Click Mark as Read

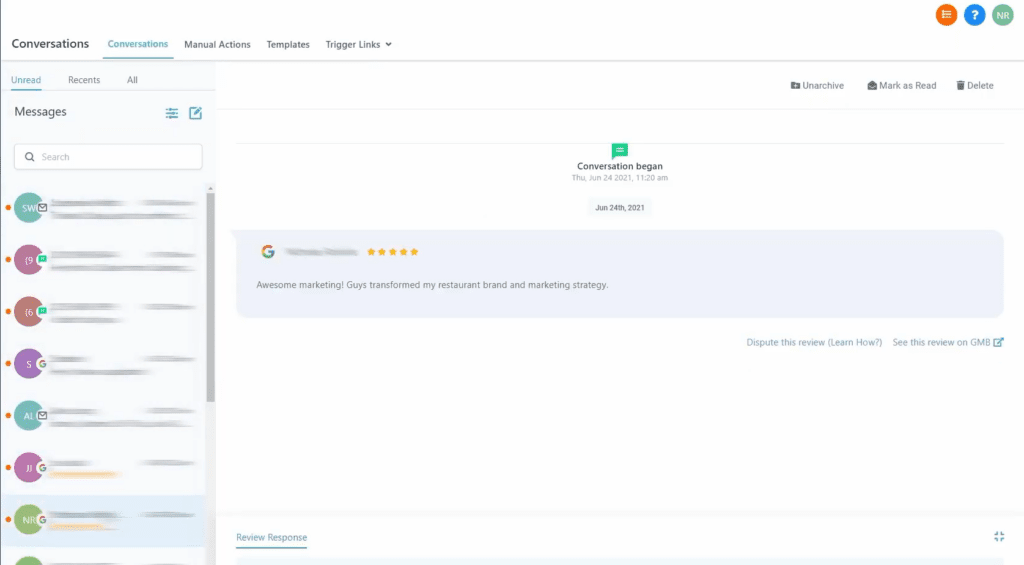point(901,86)
